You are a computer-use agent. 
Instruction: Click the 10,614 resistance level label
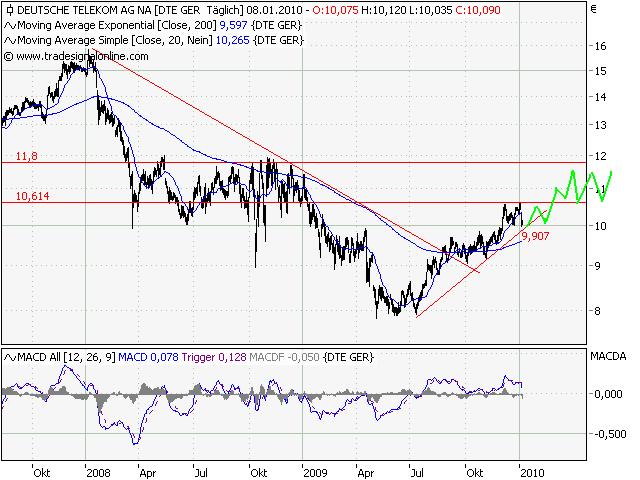pos(33,196)
